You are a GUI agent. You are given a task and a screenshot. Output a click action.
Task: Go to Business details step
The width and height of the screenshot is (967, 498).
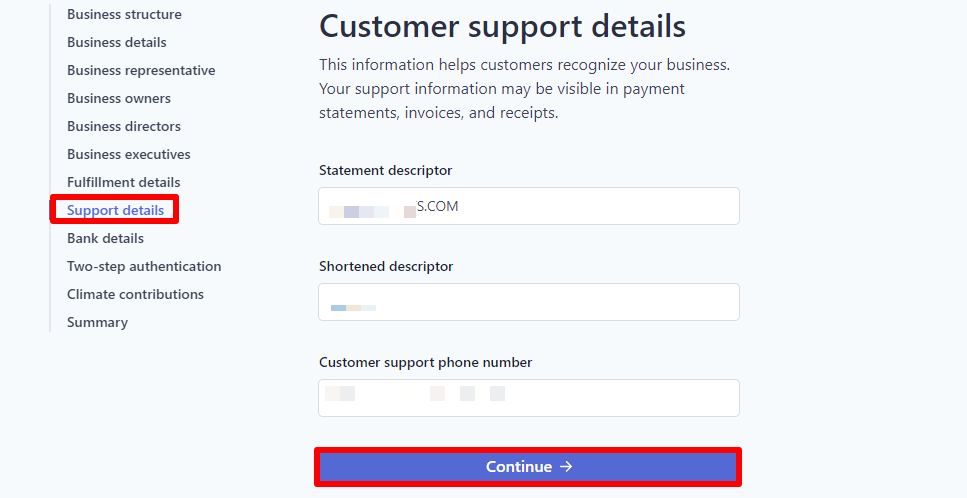click(x=117, y=43)
